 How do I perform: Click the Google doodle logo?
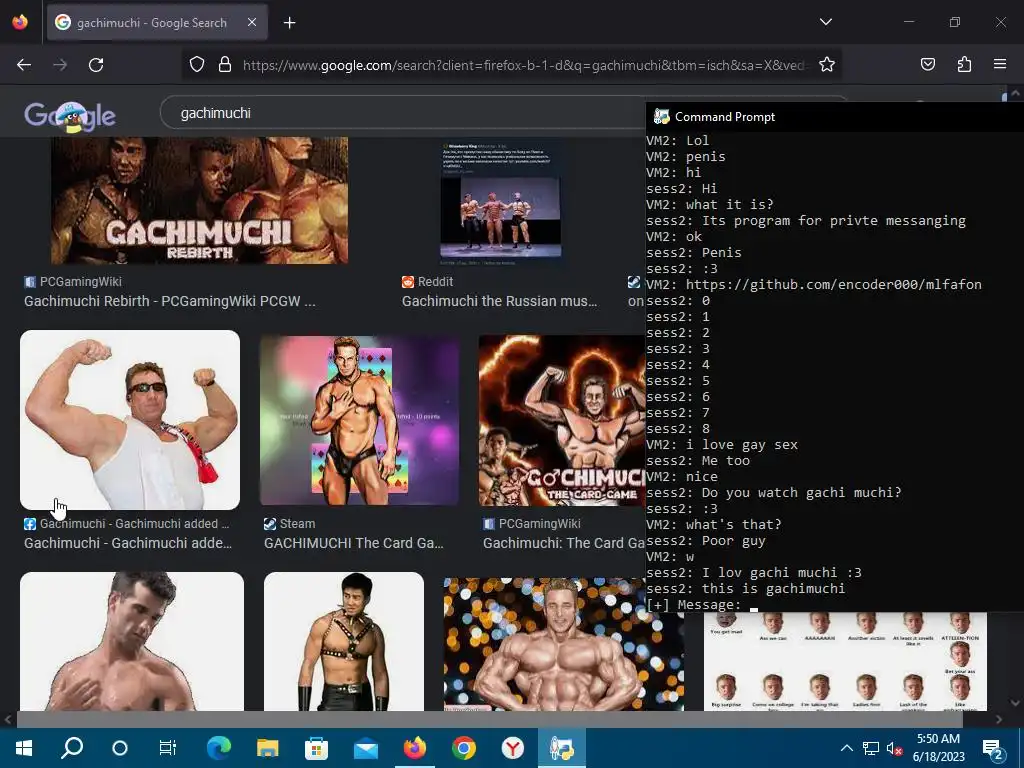click(x=70, y=116)
